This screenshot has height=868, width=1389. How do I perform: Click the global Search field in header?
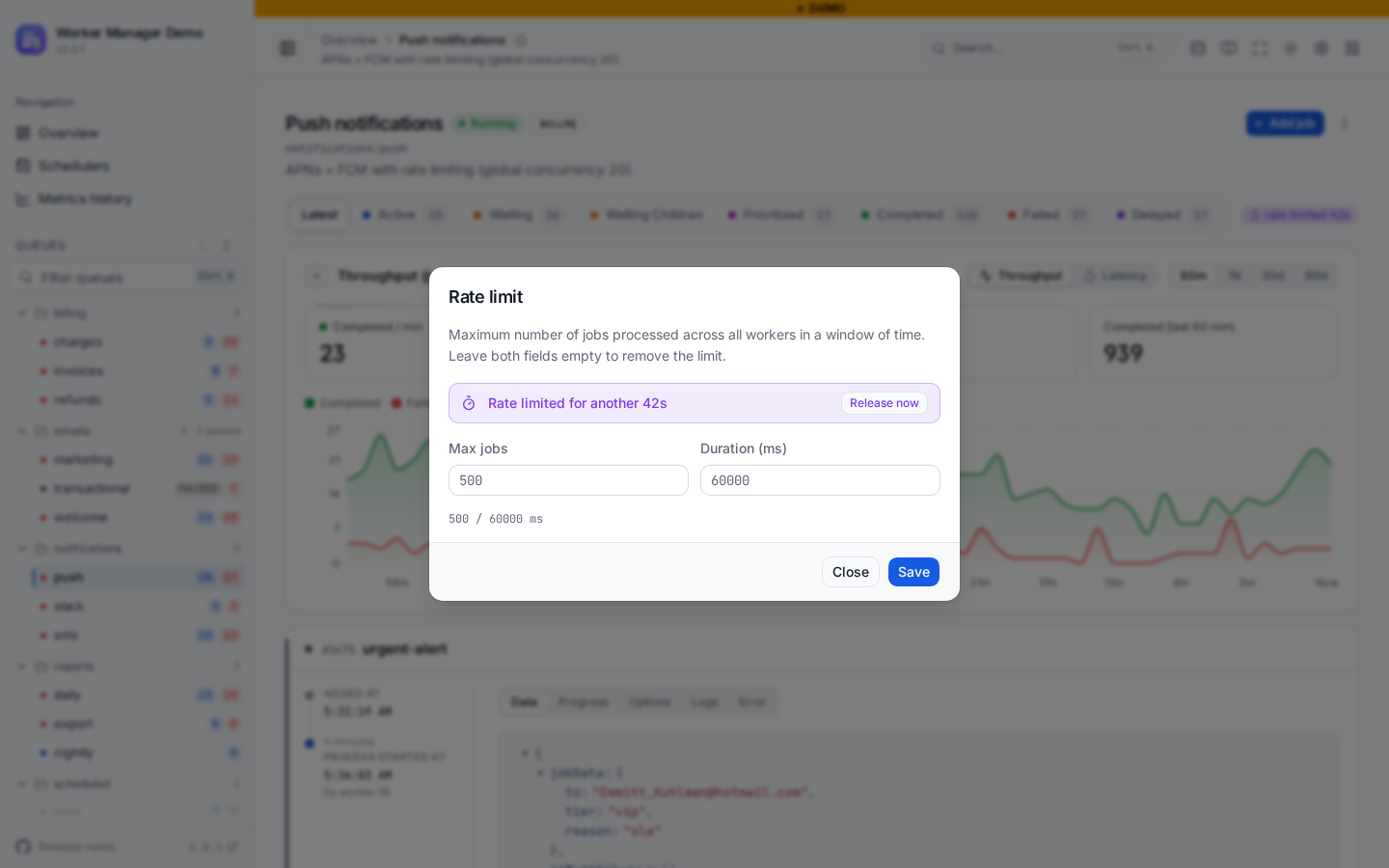(1045, 48)
